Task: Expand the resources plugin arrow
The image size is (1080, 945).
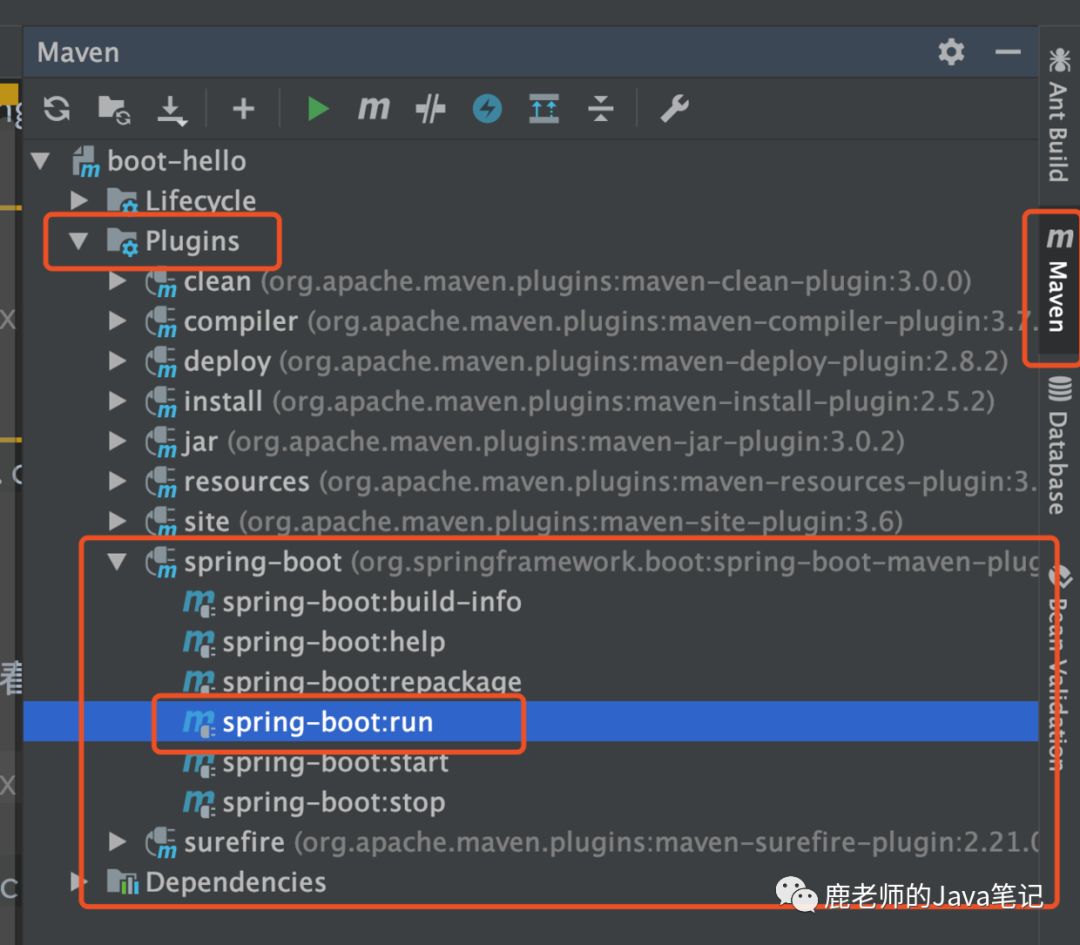Action: [118, 481]
